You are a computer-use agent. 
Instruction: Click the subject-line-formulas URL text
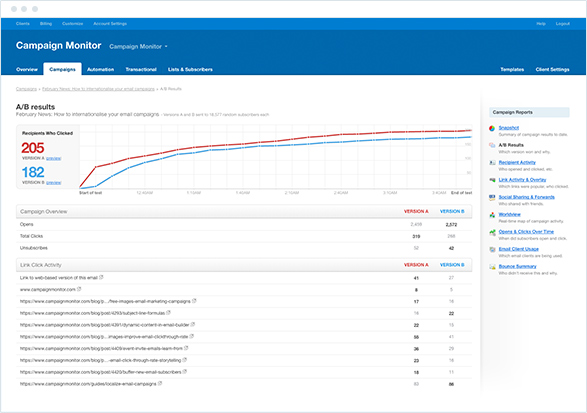pyautogui.click(x=92, y=313)
